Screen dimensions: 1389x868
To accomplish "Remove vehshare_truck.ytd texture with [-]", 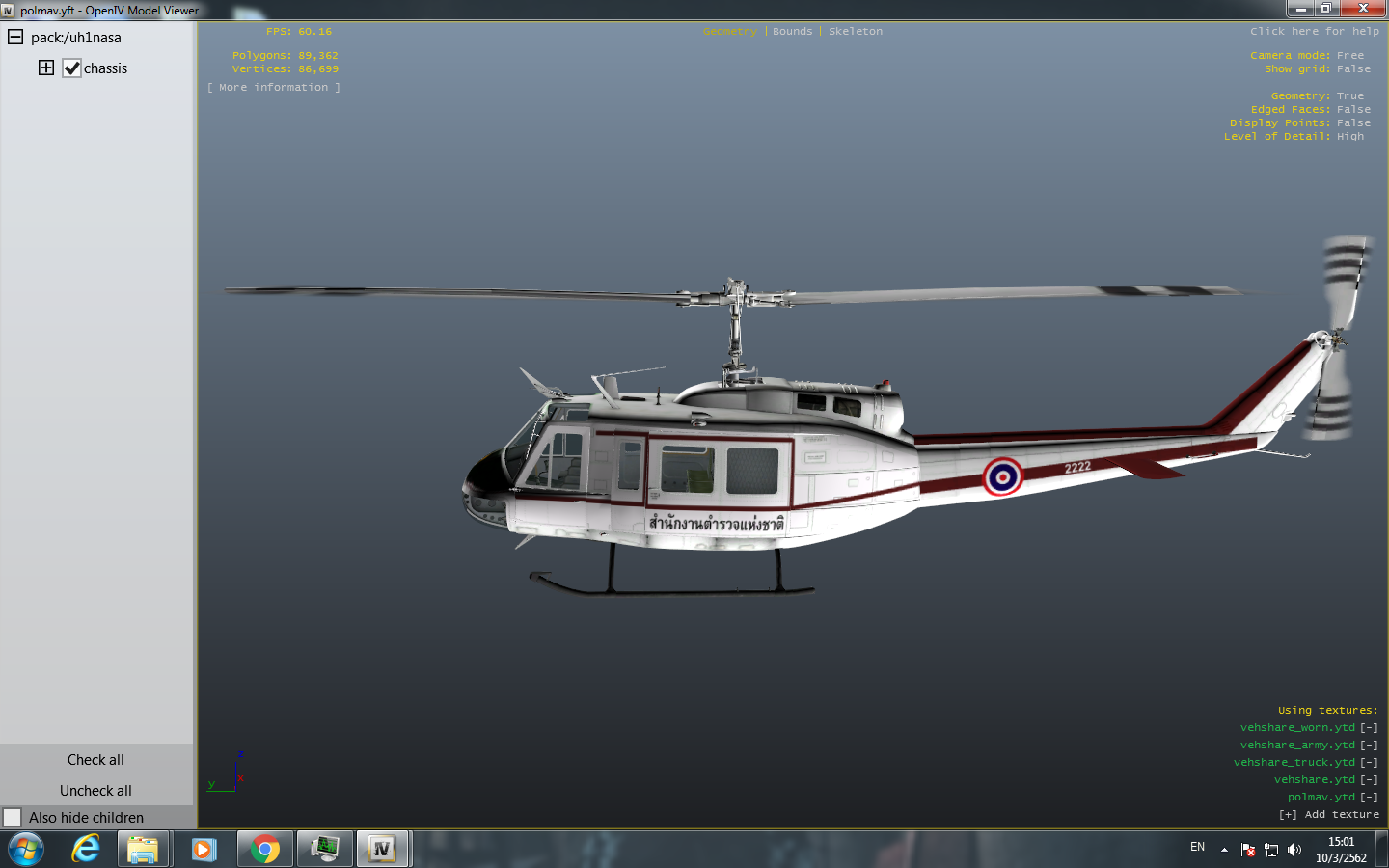I will tap(1369, 763).
